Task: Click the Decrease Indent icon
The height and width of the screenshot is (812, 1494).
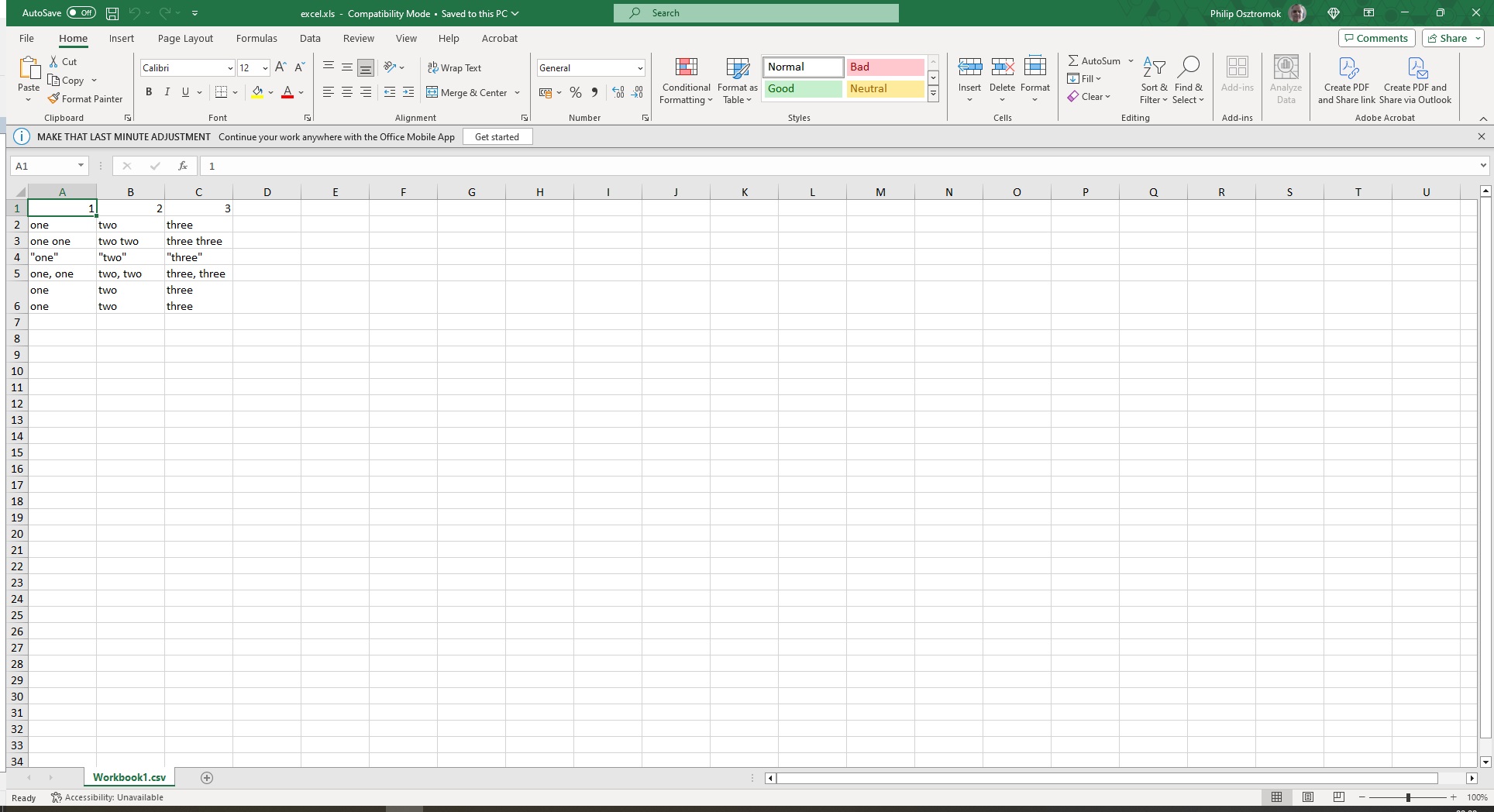Action: click(x=390, y=92)
